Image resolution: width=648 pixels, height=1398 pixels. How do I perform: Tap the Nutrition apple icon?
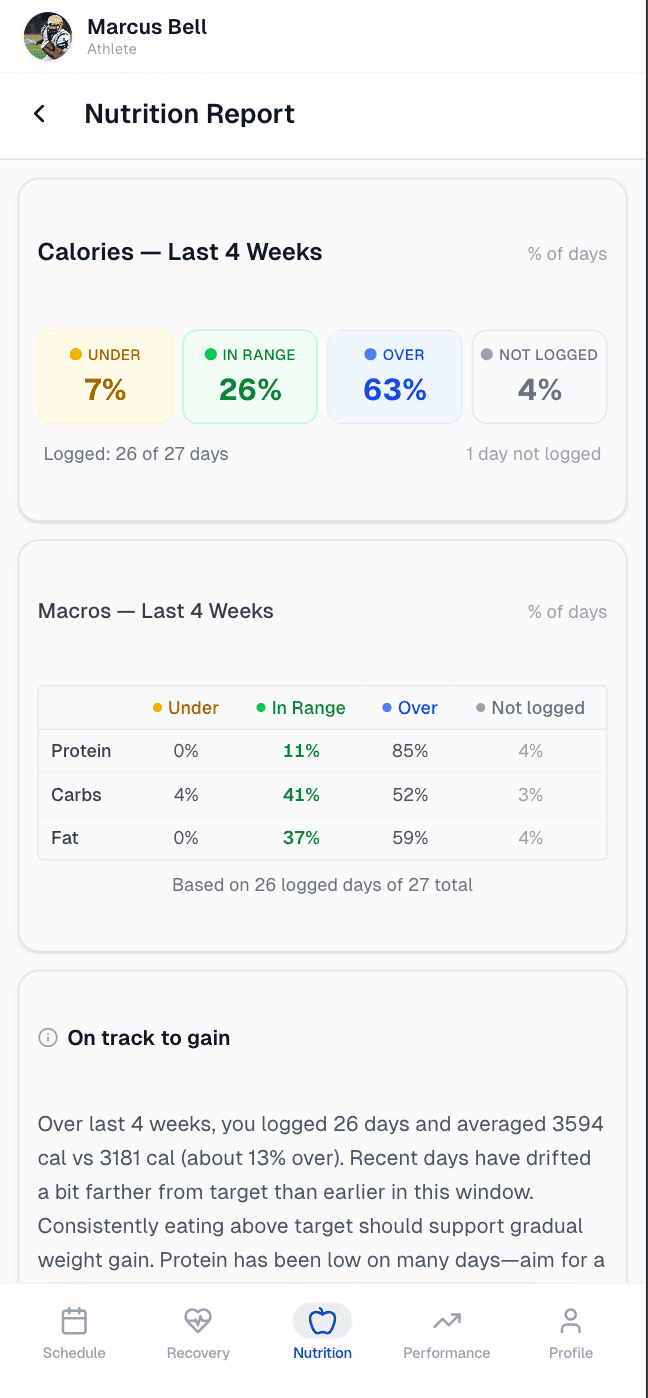click(322, 1320)
